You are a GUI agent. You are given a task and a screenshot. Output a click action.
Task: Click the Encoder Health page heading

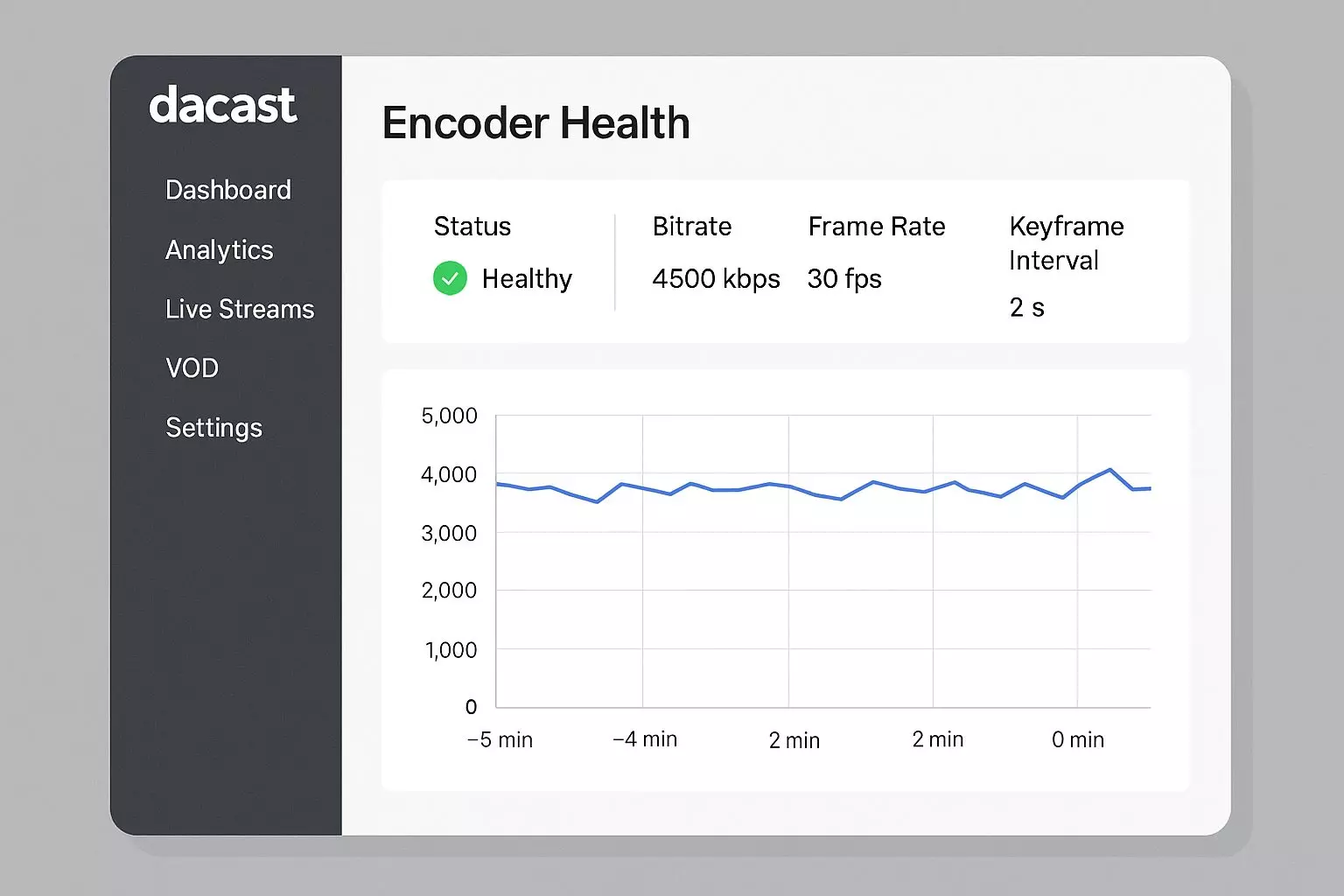pos(535,123)
